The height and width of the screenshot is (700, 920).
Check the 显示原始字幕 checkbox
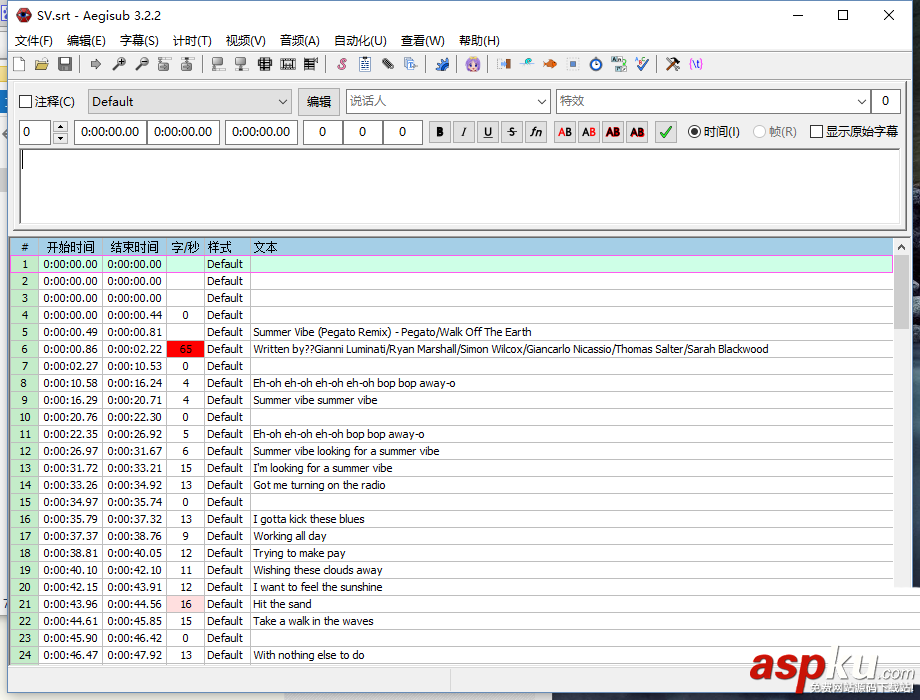pos(817,132)
